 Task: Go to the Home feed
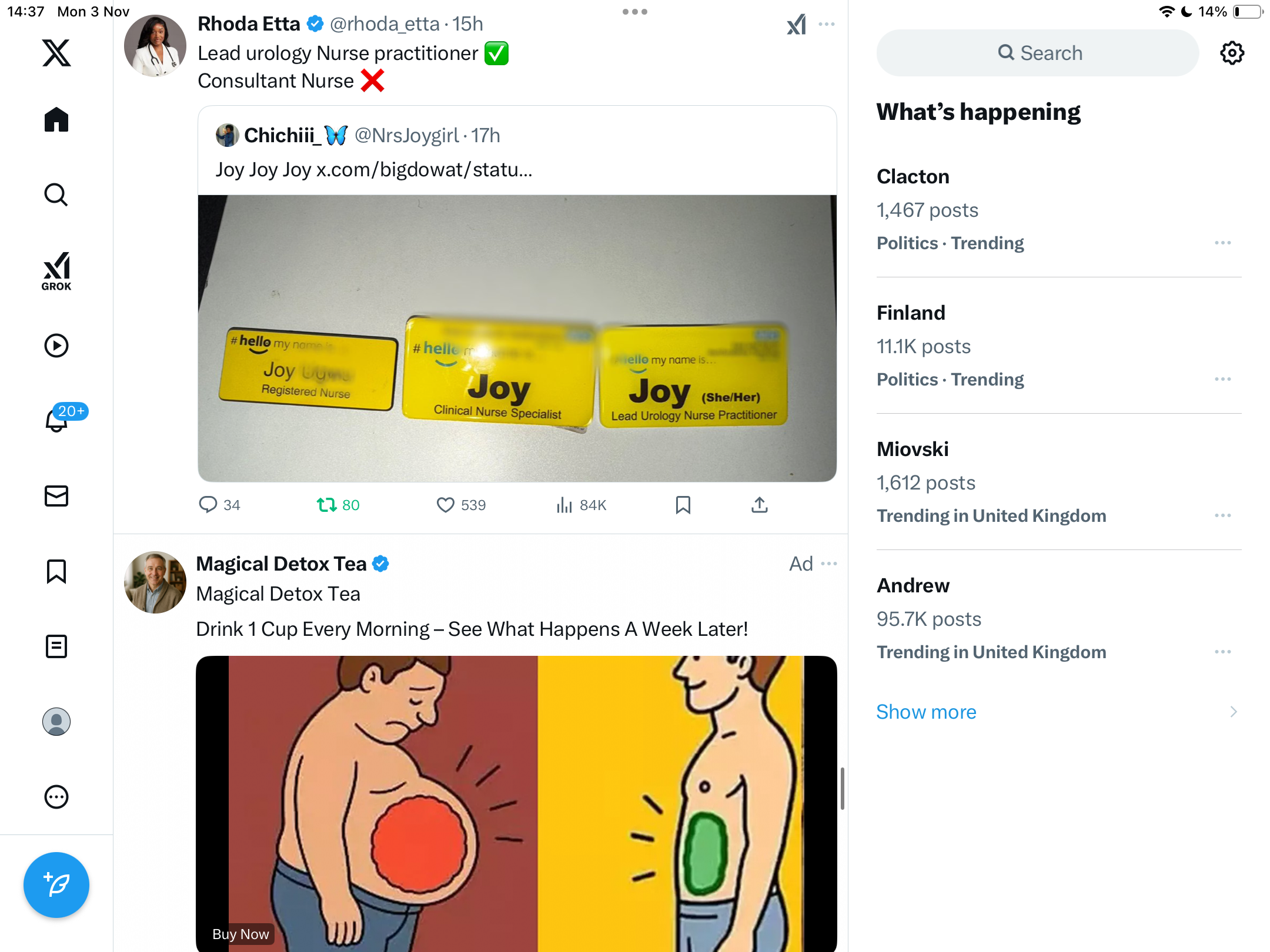(56, 120)
